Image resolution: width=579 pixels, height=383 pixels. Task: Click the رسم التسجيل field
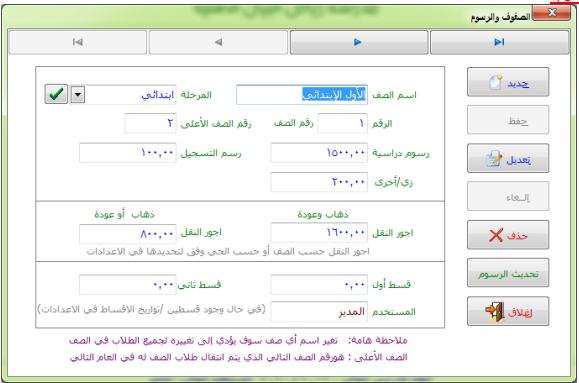(128, 153)
